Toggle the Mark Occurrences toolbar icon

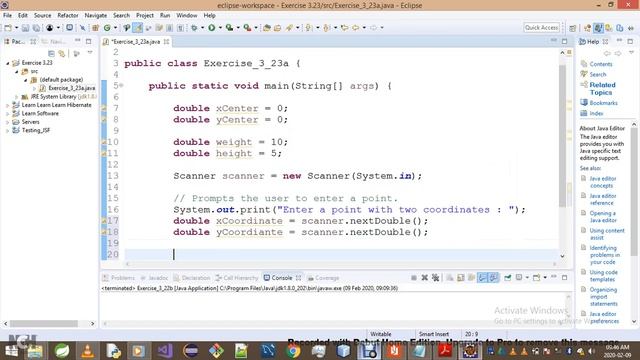coord(138,28)
